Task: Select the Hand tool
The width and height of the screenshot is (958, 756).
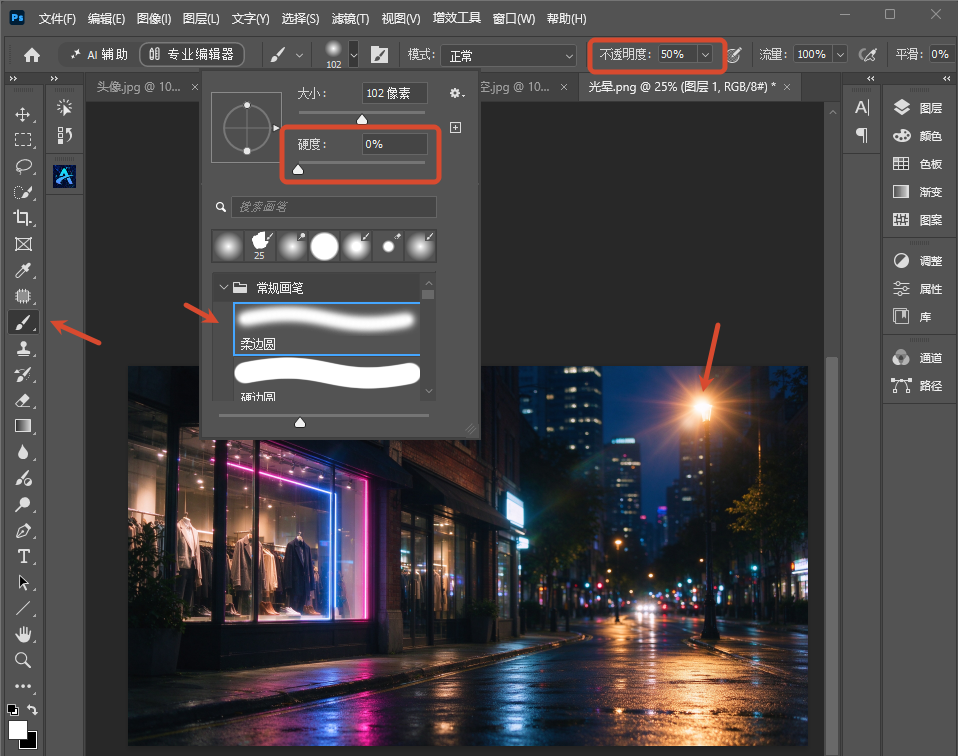Action: [x=23, y=634]
